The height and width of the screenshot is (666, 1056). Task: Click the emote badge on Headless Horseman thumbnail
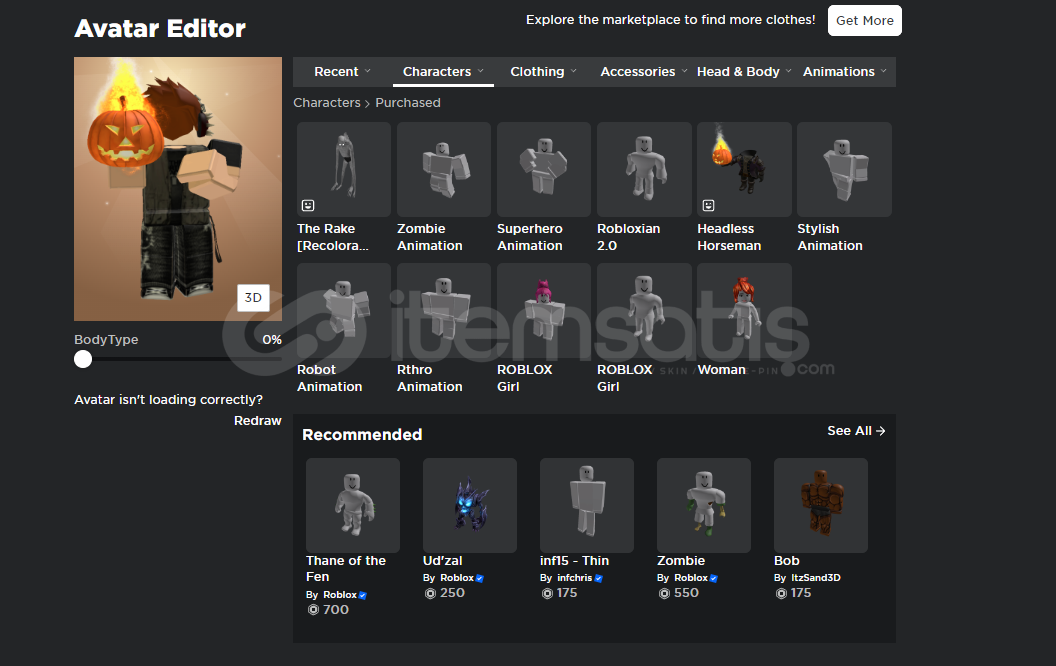[708, 205]
